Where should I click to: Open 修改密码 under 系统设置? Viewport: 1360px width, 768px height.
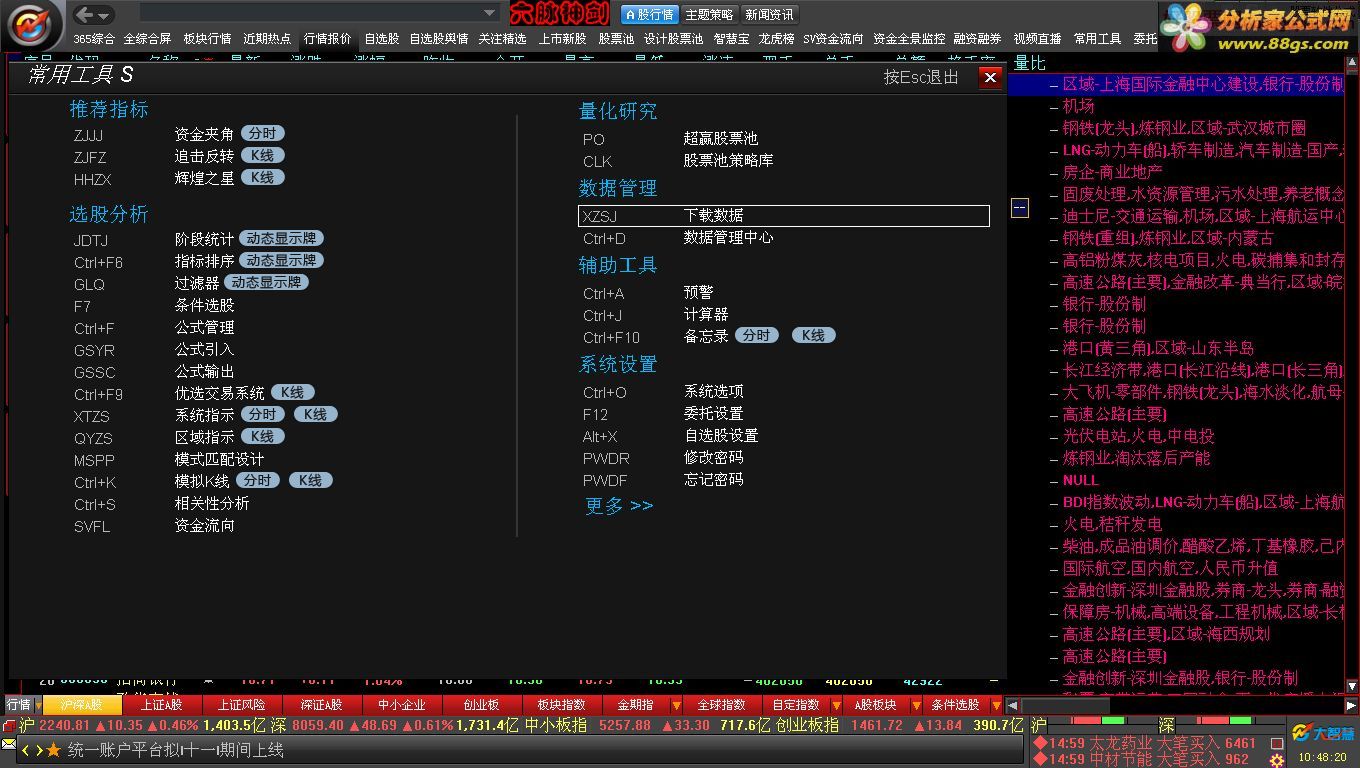pos(714,457)
